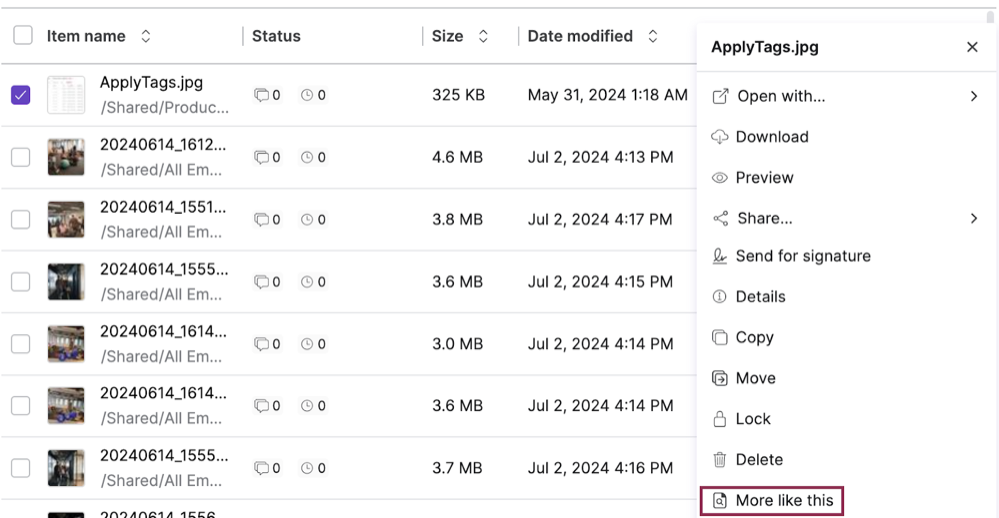Click the Copy icon
This screenshot has width=999, height=518.
click(719, 337)
